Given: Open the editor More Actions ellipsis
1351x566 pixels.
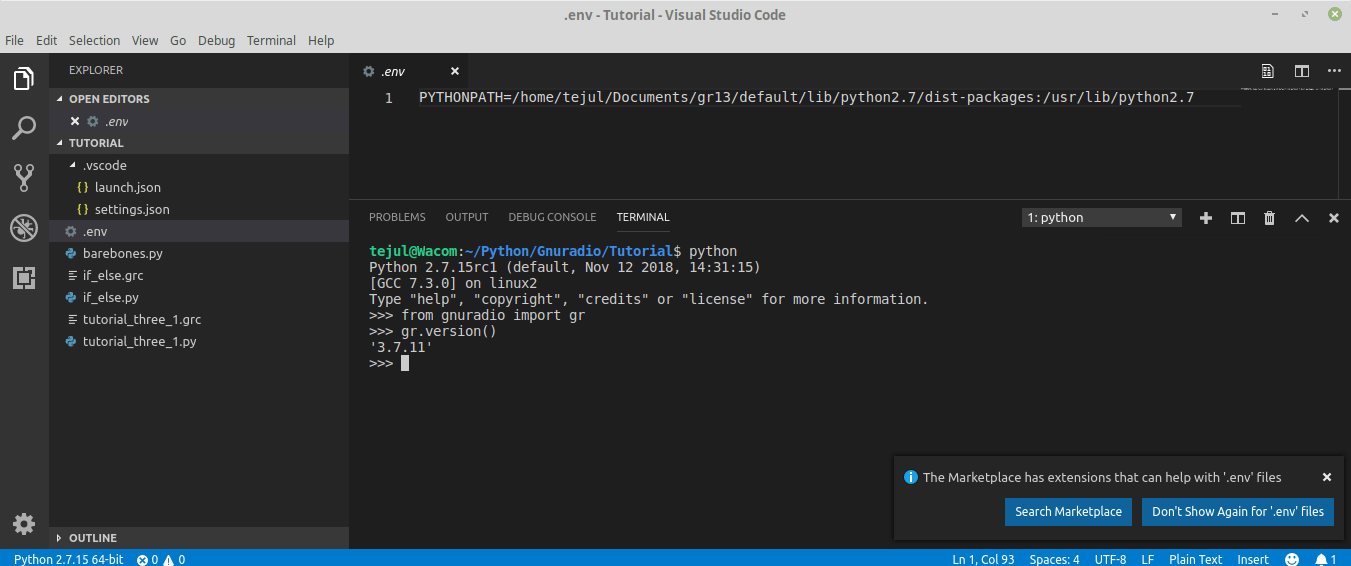Looking at the screenshot, I should [x=1333, y=71].
